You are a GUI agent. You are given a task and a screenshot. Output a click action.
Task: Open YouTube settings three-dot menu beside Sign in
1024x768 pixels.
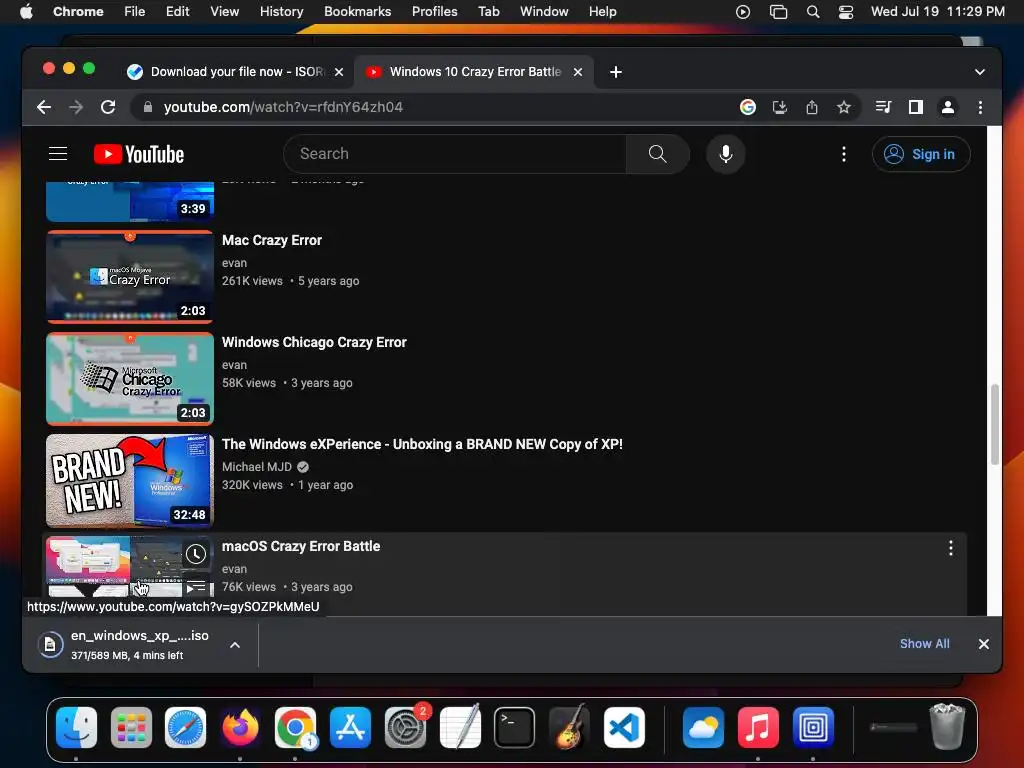(x=844, y=154)
